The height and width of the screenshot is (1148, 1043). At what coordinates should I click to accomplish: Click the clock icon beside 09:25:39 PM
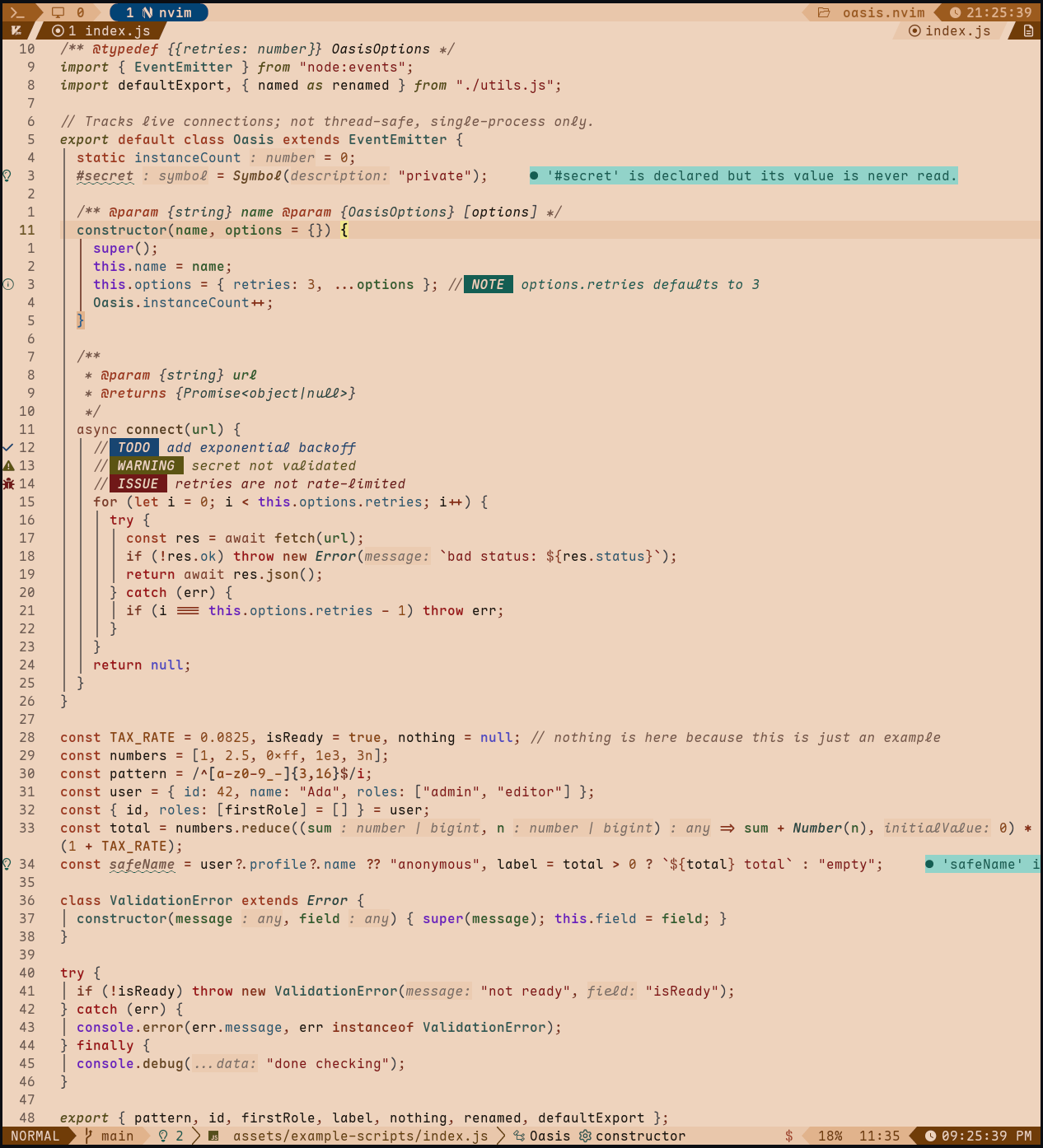coord(930,1136)
